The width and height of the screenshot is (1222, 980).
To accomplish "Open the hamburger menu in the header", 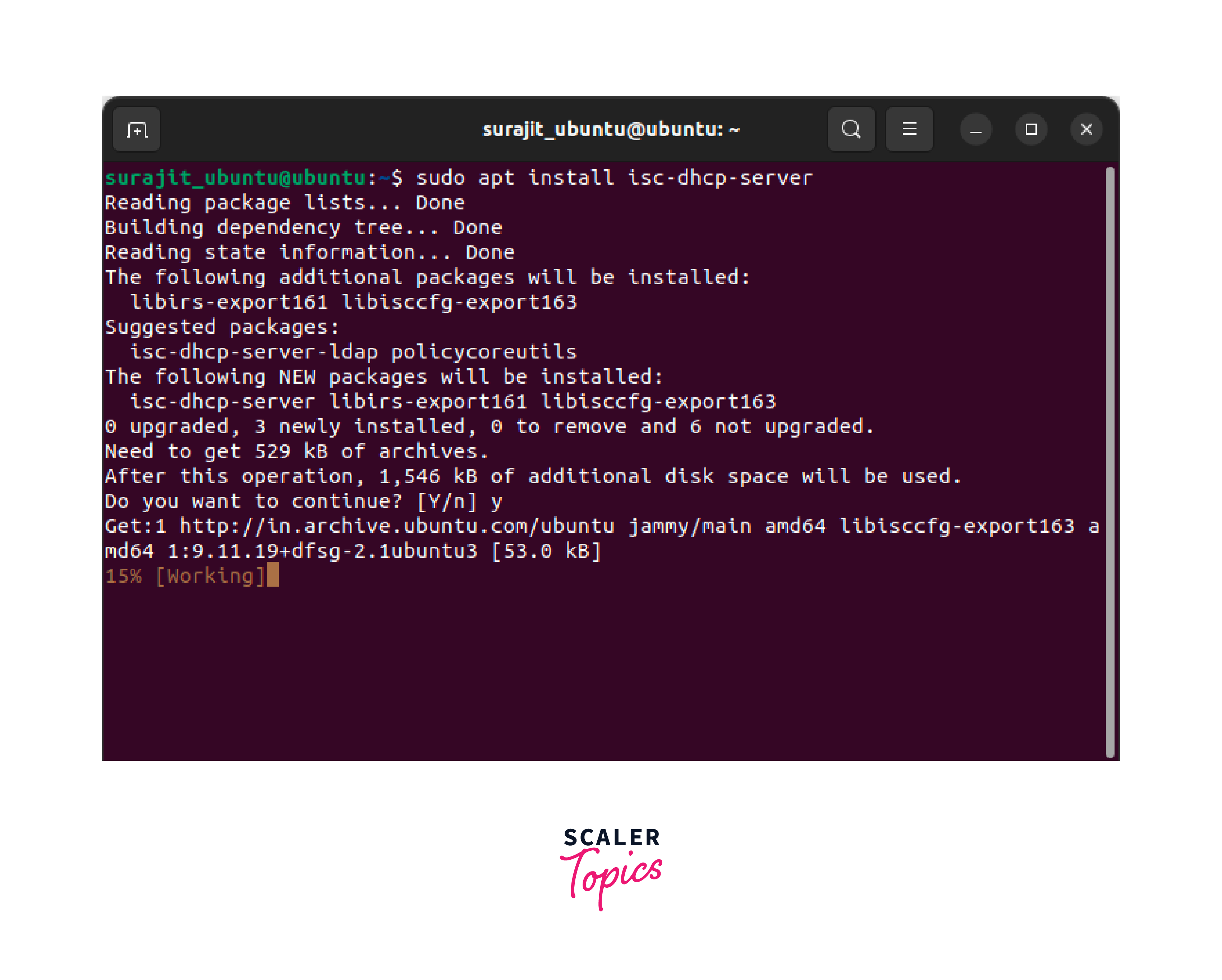I will tap(909, 130).
